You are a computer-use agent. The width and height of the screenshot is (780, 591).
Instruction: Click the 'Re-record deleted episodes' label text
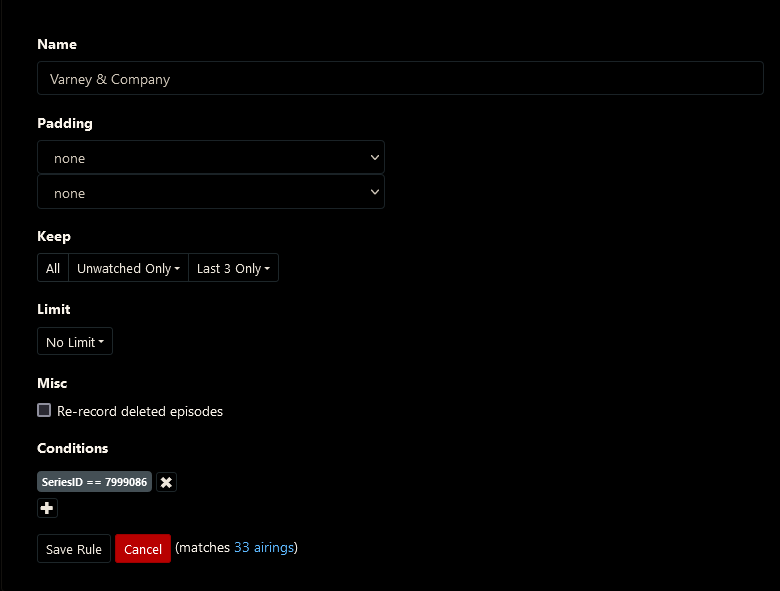(x=140, y=411)
